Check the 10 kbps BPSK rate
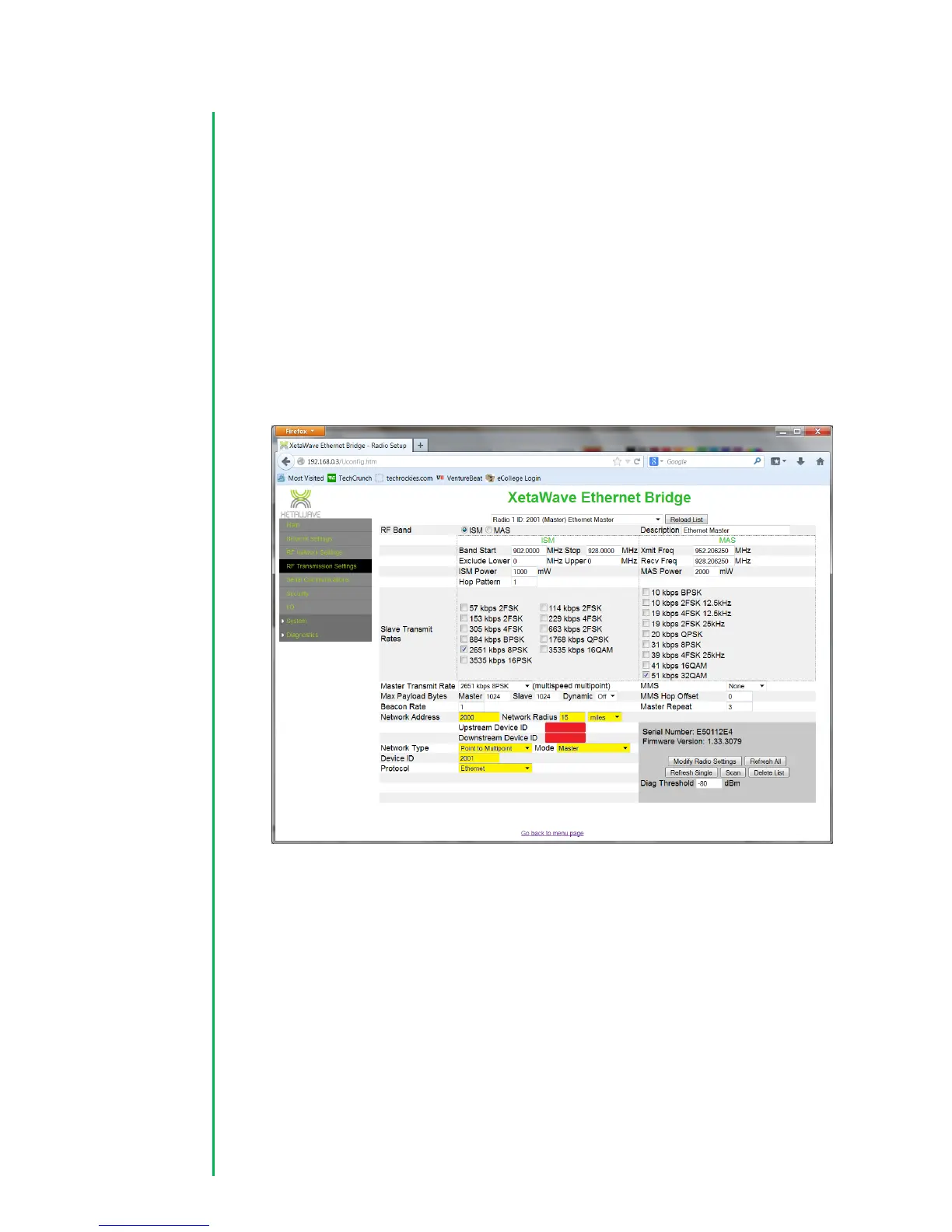The image size is (952, 1232). [646, 593]
